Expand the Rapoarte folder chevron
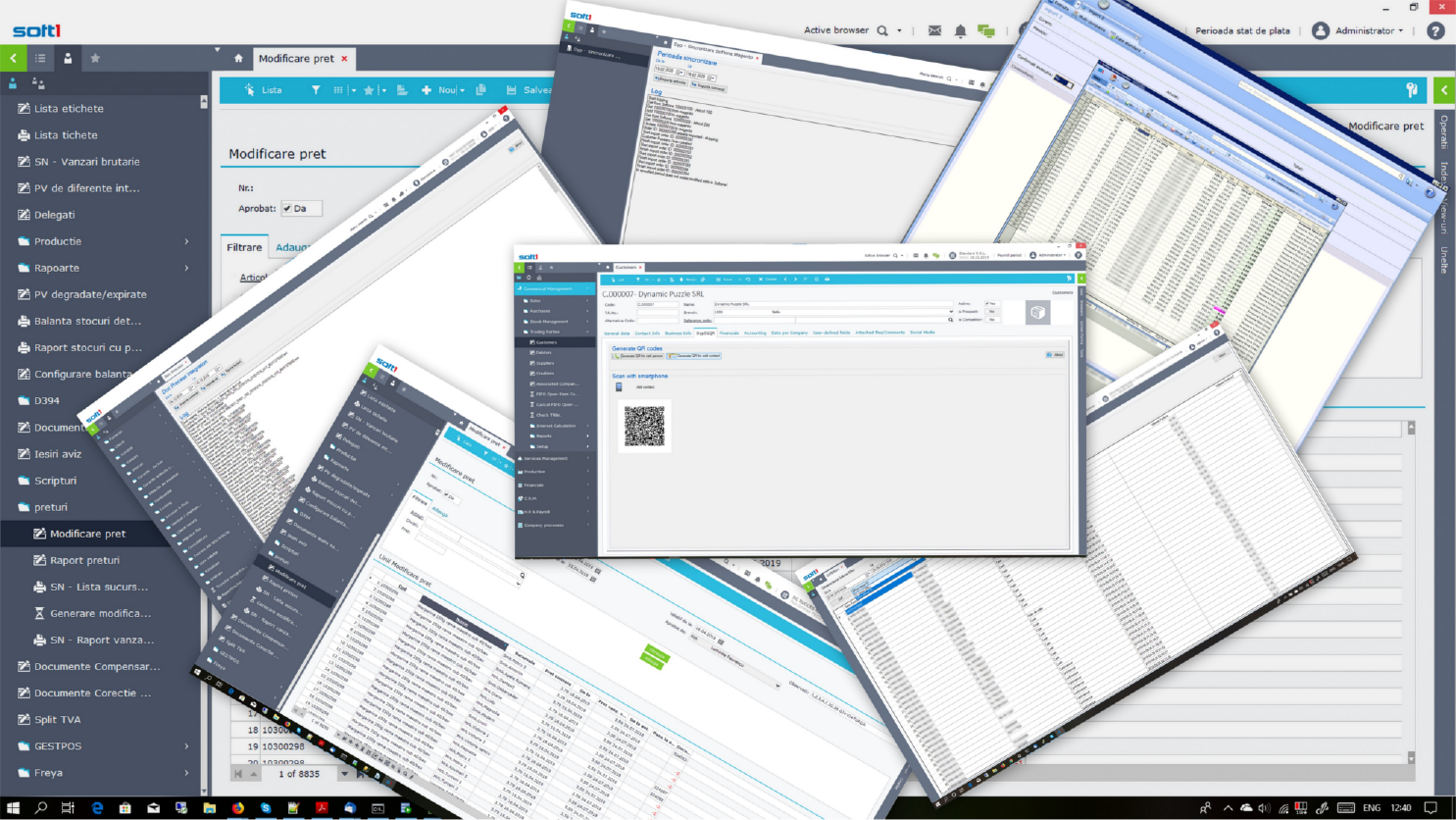The height and width of the screenshot is (820, 1456). coord(186,268)
